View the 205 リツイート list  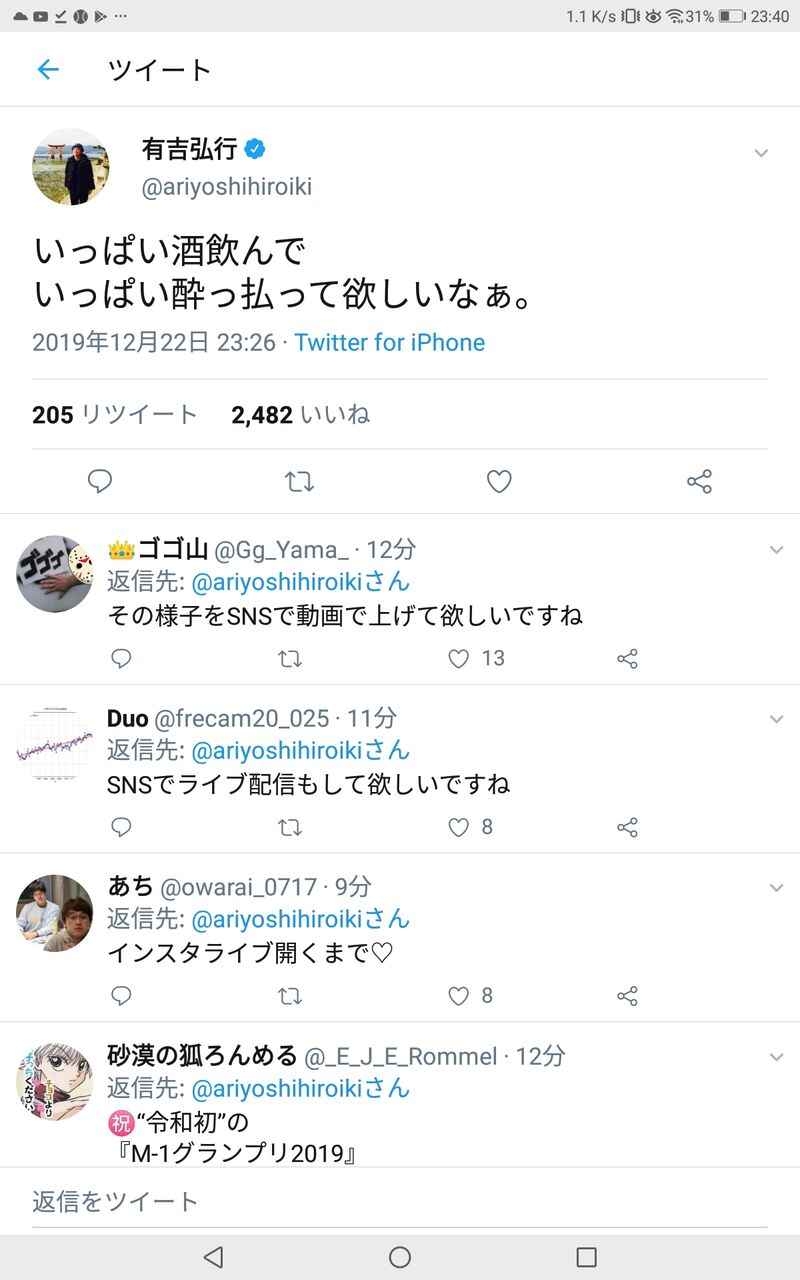[x=115, y=415]
